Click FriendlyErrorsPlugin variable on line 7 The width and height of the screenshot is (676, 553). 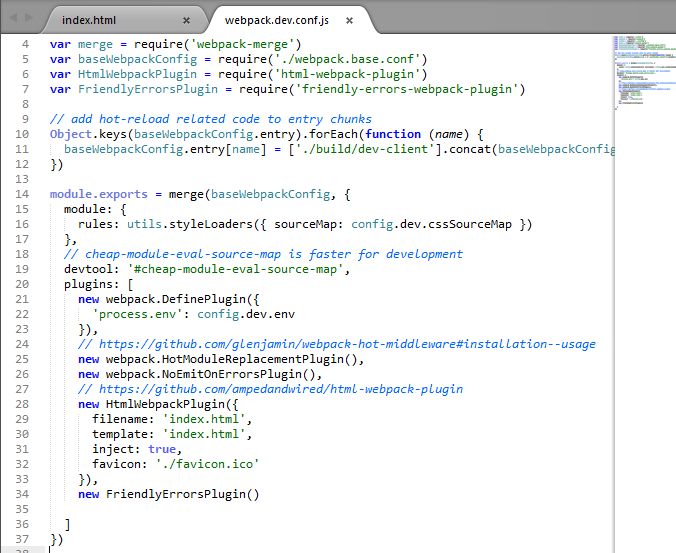[x=148, y=89]
